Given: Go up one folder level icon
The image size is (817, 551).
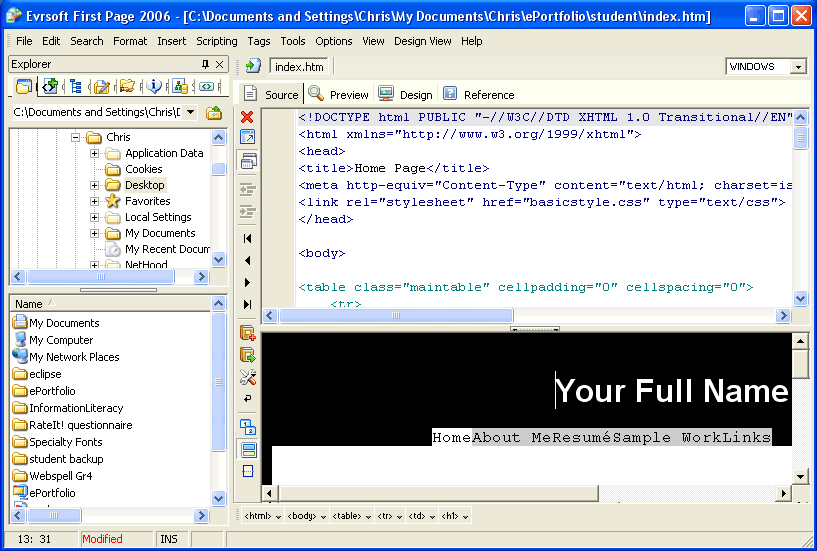Looking at the screenshot, I should coord(214,113).
